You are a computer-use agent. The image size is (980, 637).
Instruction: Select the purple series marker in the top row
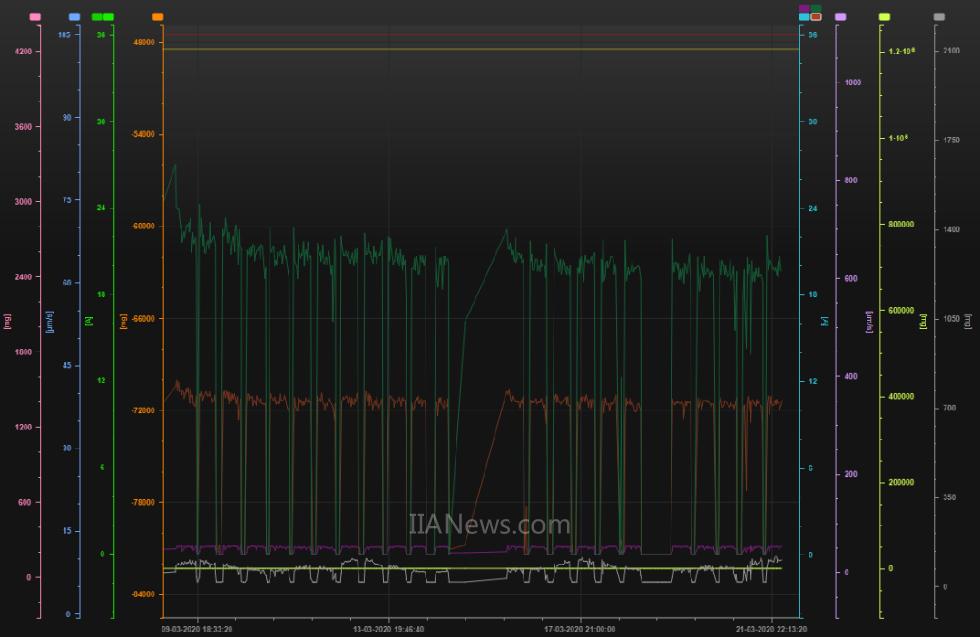[804, 9]
